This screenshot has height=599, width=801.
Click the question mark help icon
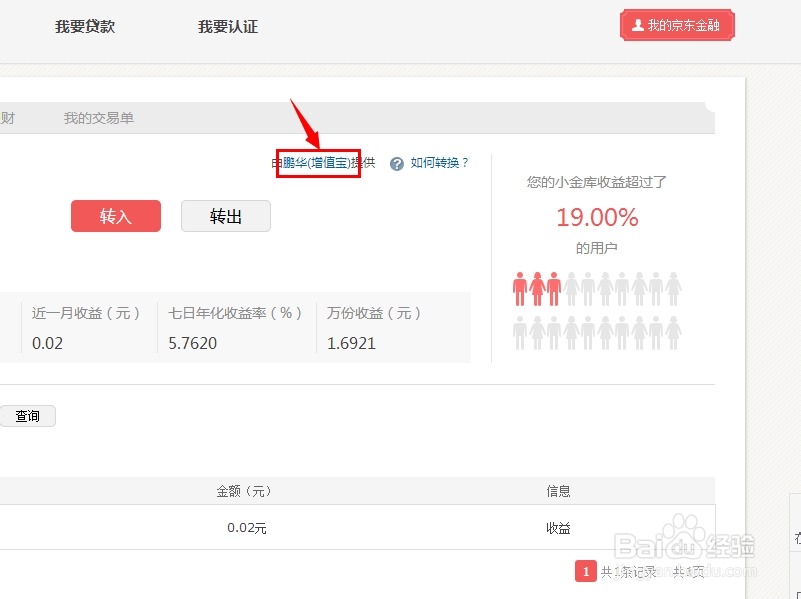click(396, 163)
